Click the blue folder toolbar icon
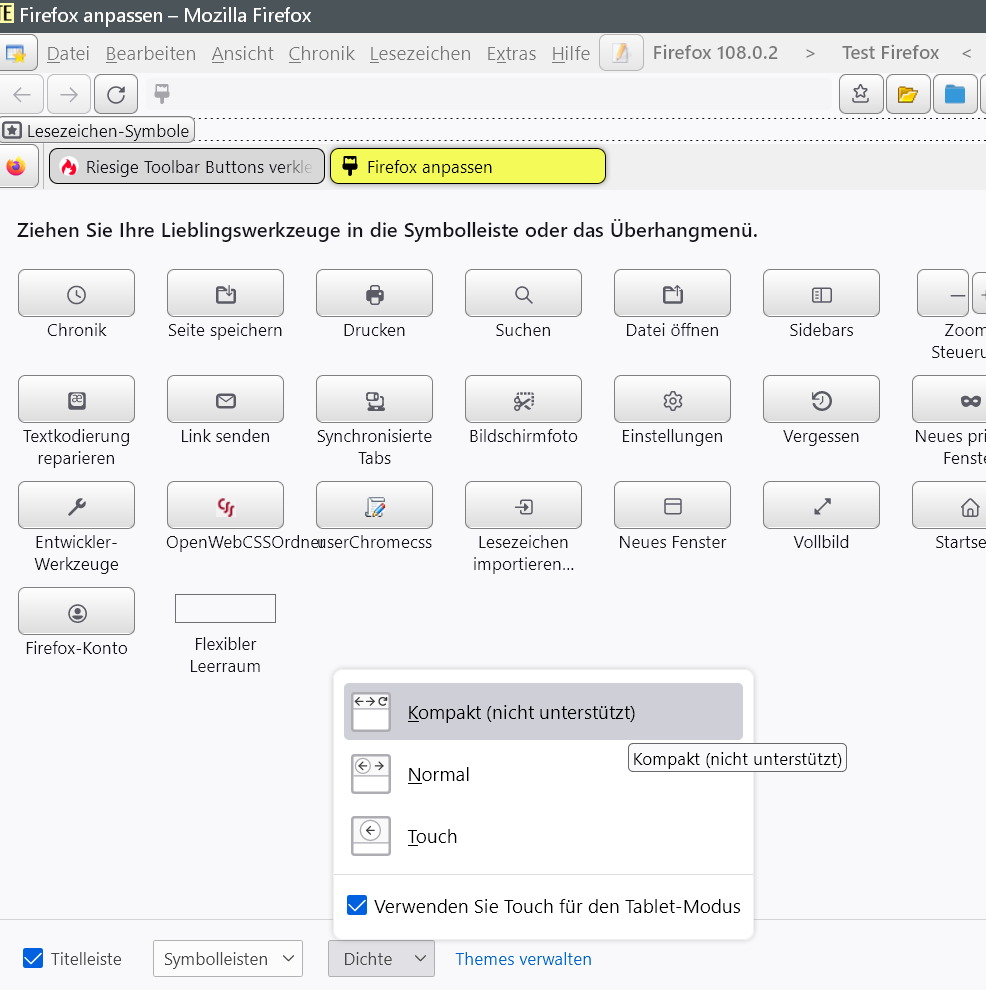 (x=955, y=94)
